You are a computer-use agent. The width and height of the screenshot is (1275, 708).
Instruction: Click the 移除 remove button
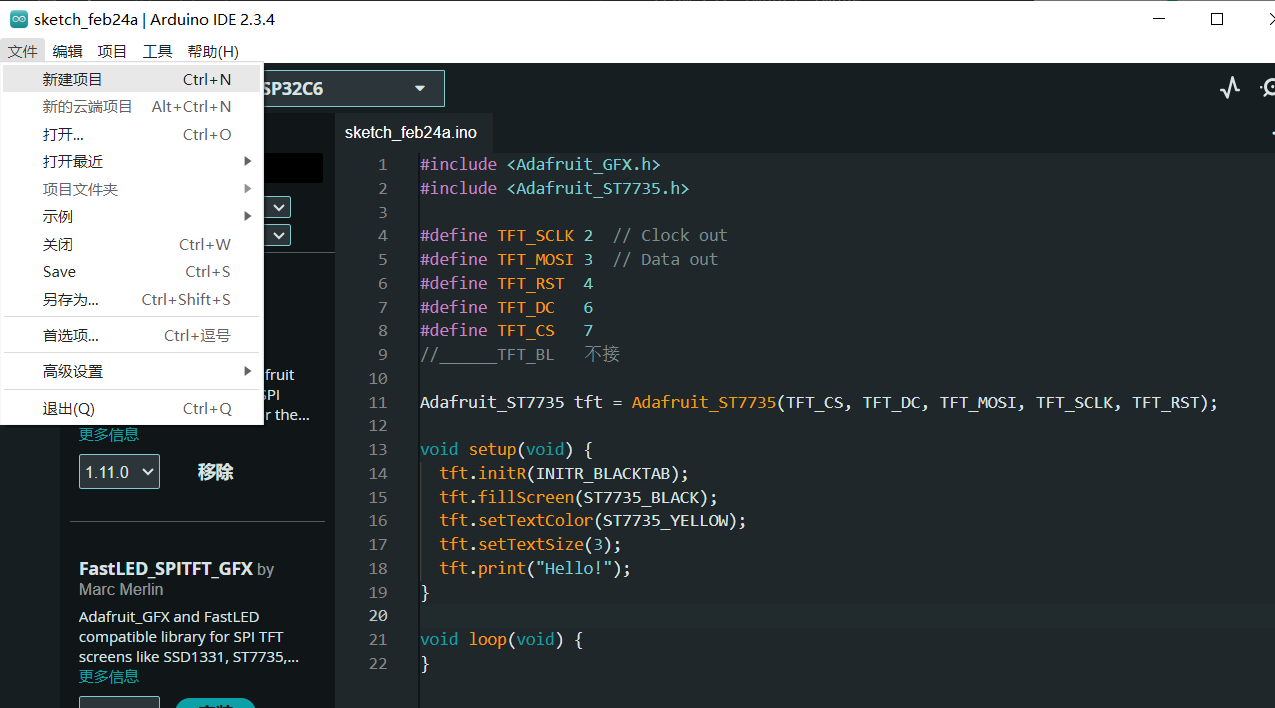215,472
